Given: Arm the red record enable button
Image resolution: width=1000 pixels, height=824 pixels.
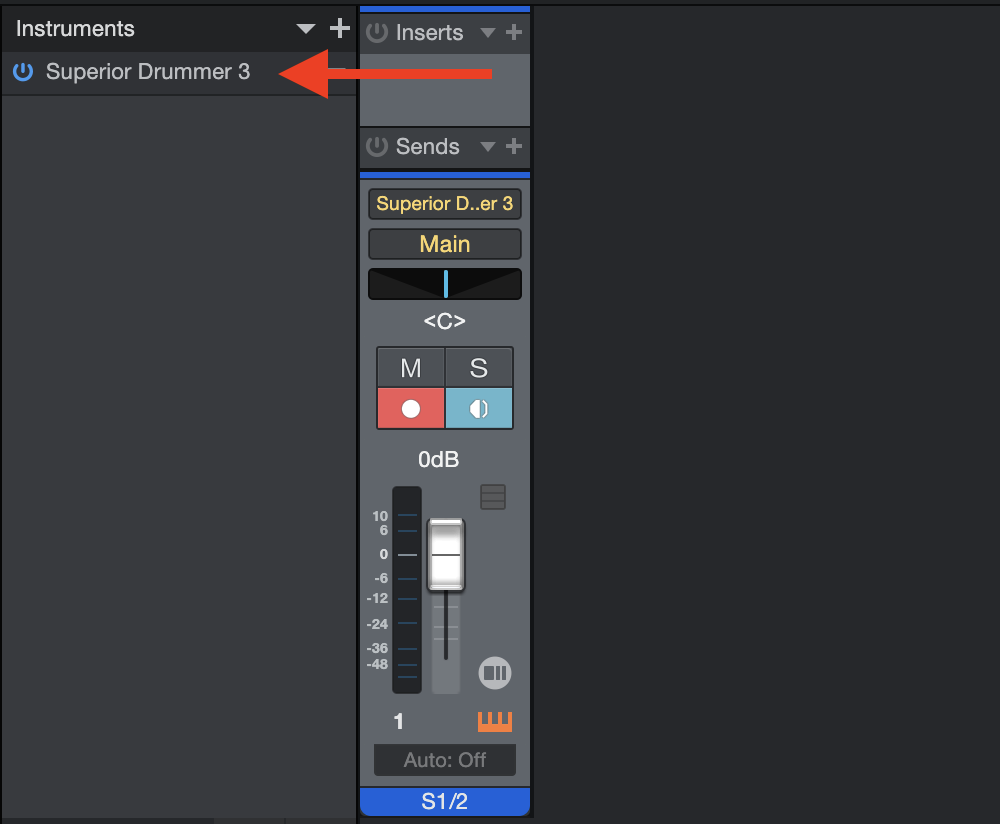Looking at the screenshot, I should point(411,408).
